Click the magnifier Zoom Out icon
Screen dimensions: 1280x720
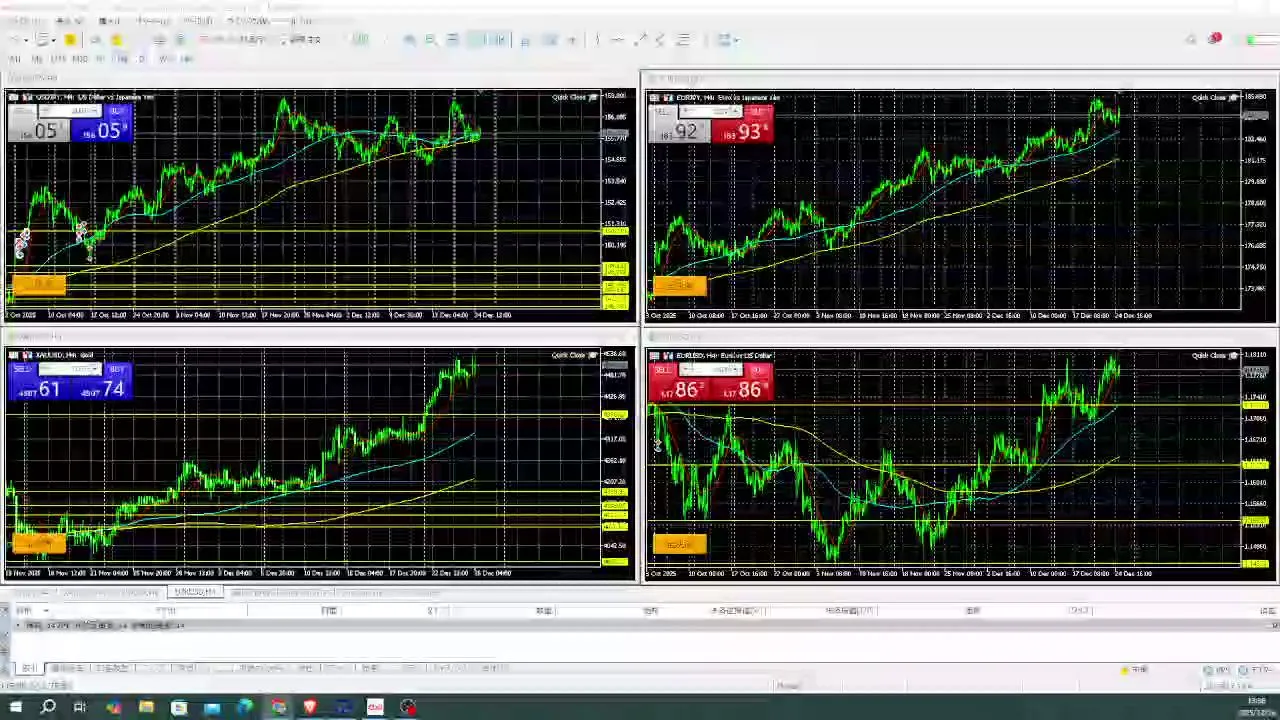tap(431, 40)
